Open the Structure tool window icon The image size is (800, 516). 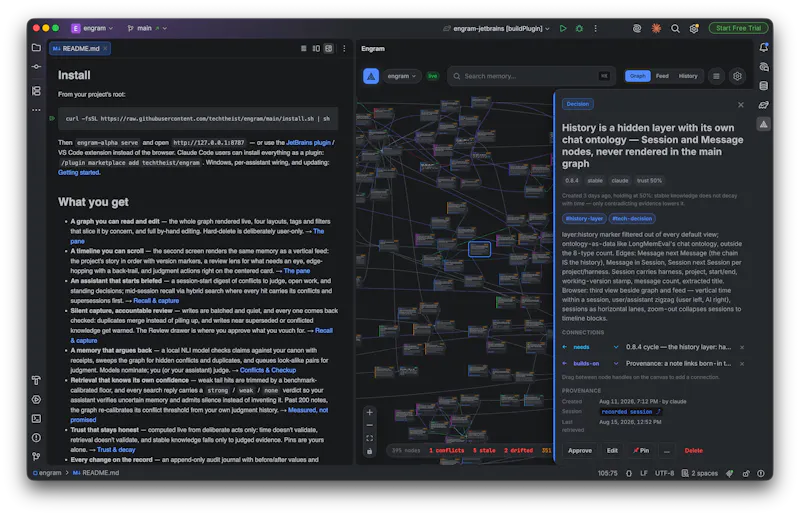36,91
